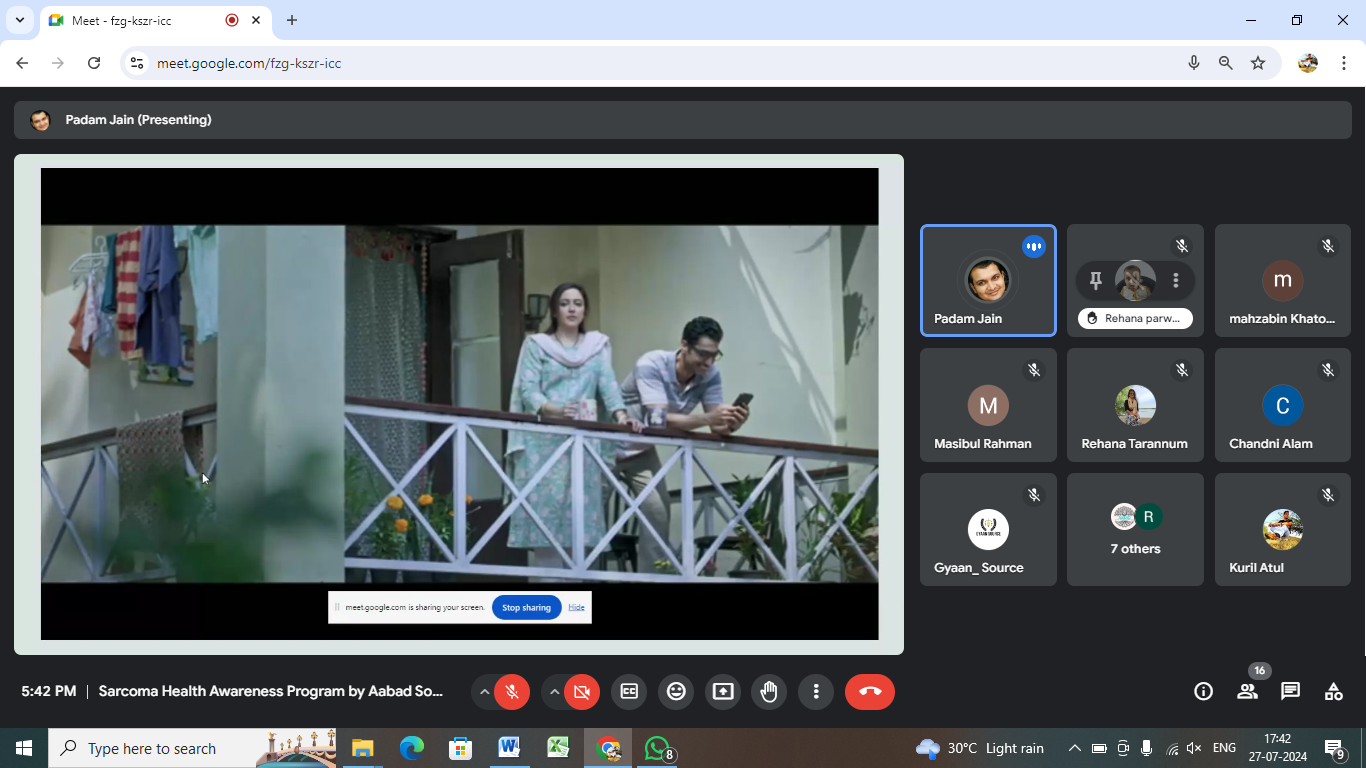This screenshot has height=768, width=1366.
Task: Click Stop sharing button
Action: pos(526,607)
